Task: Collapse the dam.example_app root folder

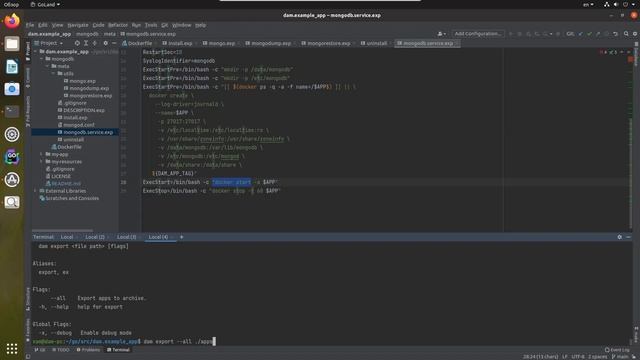Action: [x=36, y=52]
